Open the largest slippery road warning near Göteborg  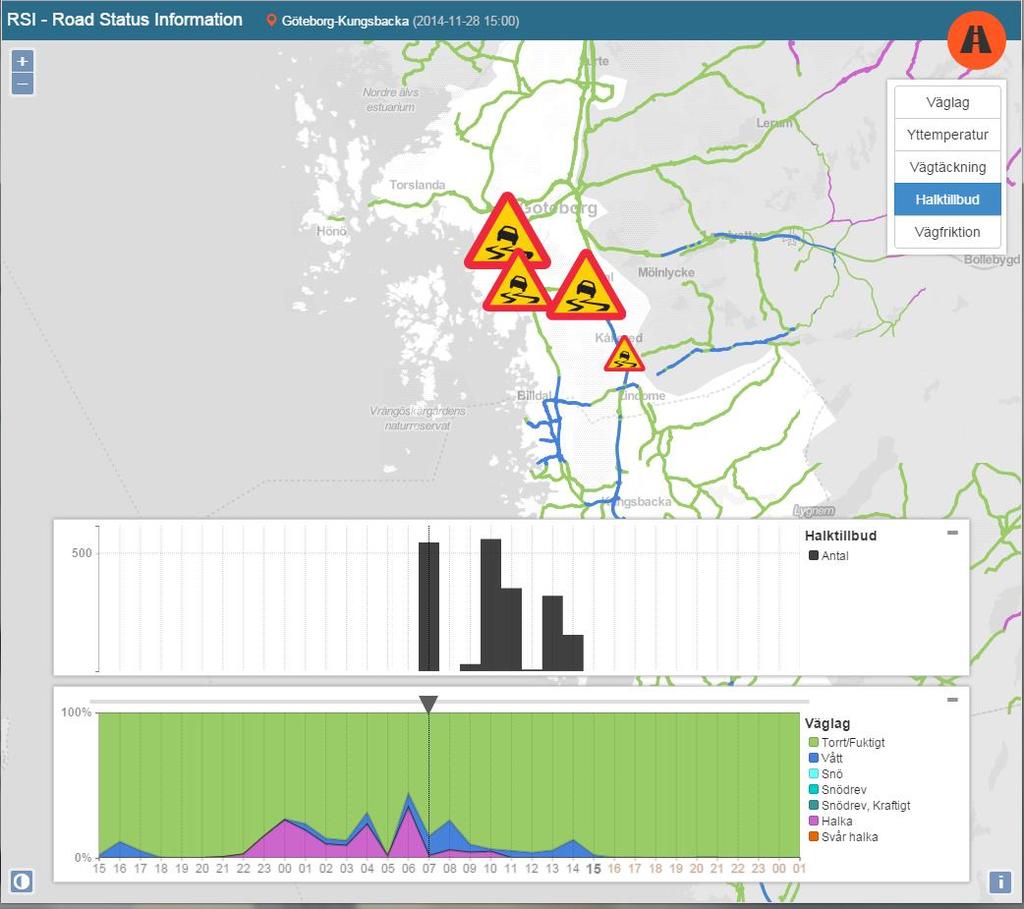[x=507, y=232]
